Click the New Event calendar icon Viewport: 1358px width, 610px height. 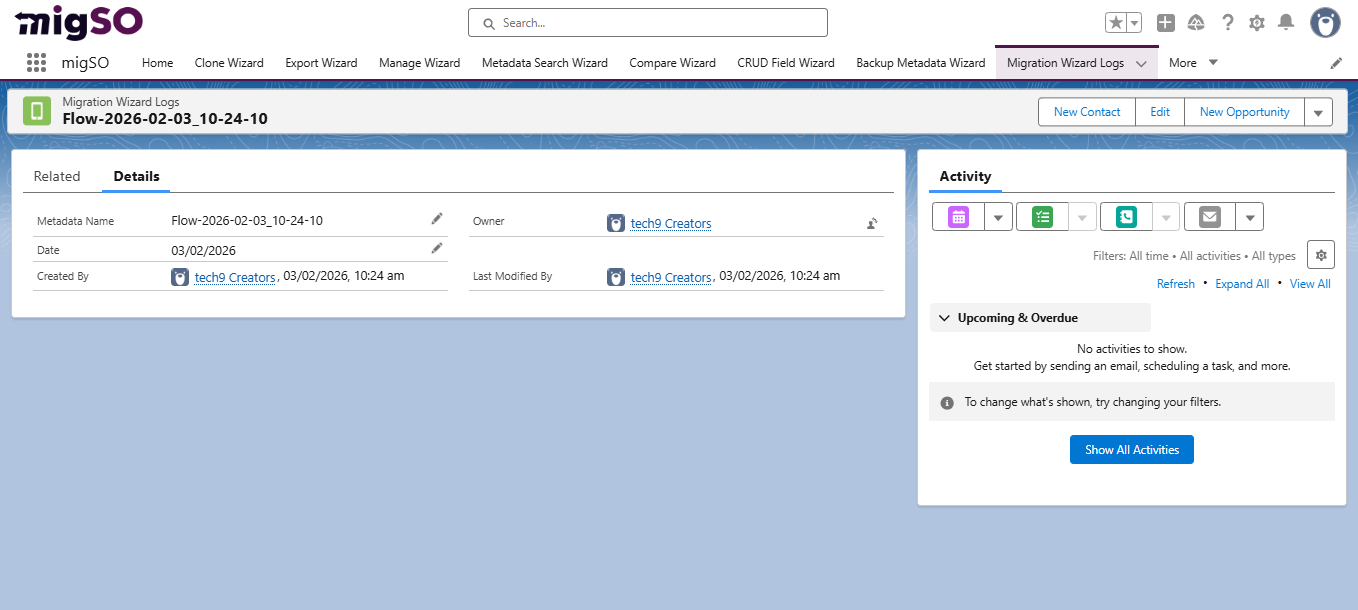tap(958, 216)
